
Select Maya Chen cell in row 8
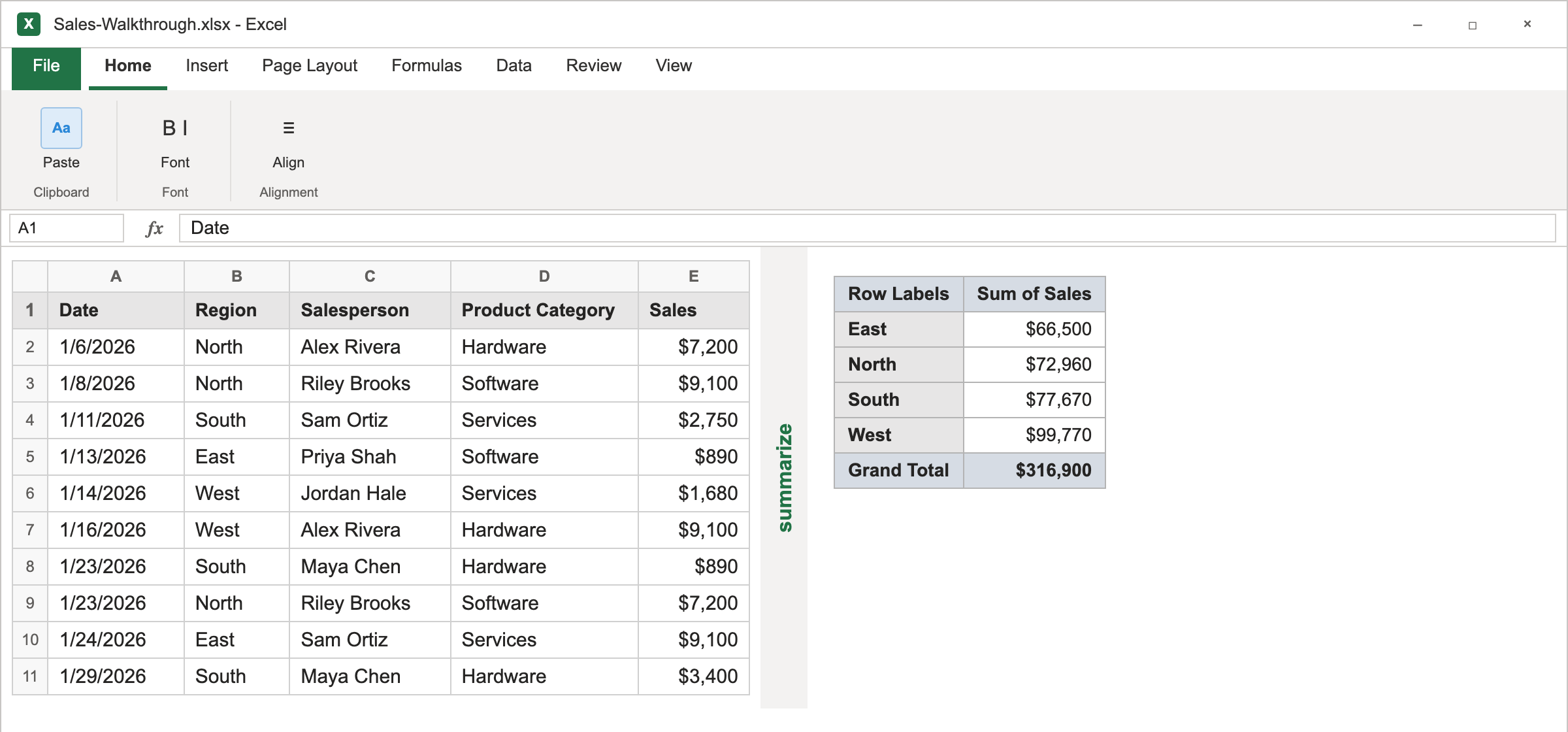pos(370,567)
